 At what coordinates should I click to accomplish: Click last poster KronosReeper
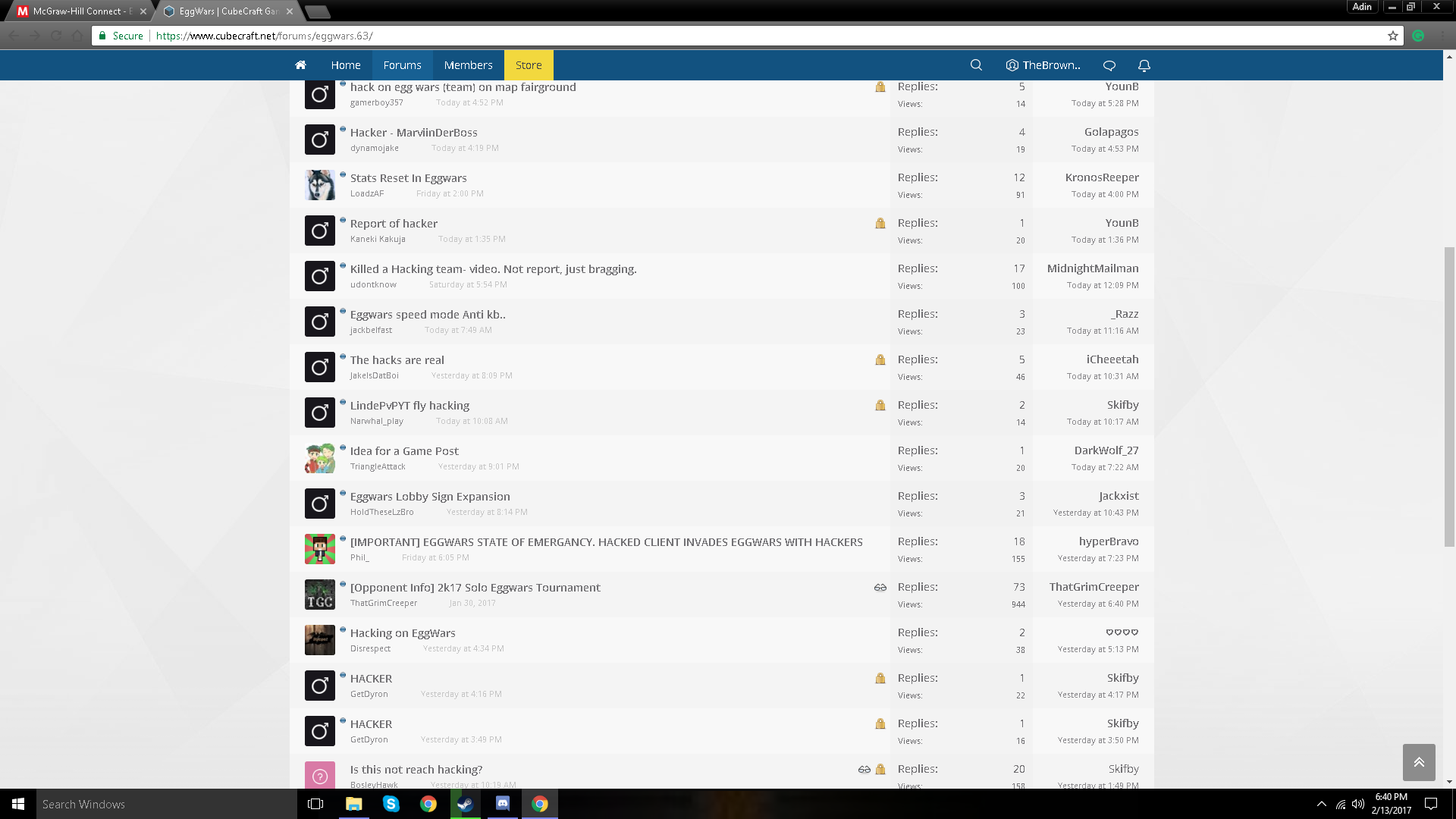[1102, 177]
